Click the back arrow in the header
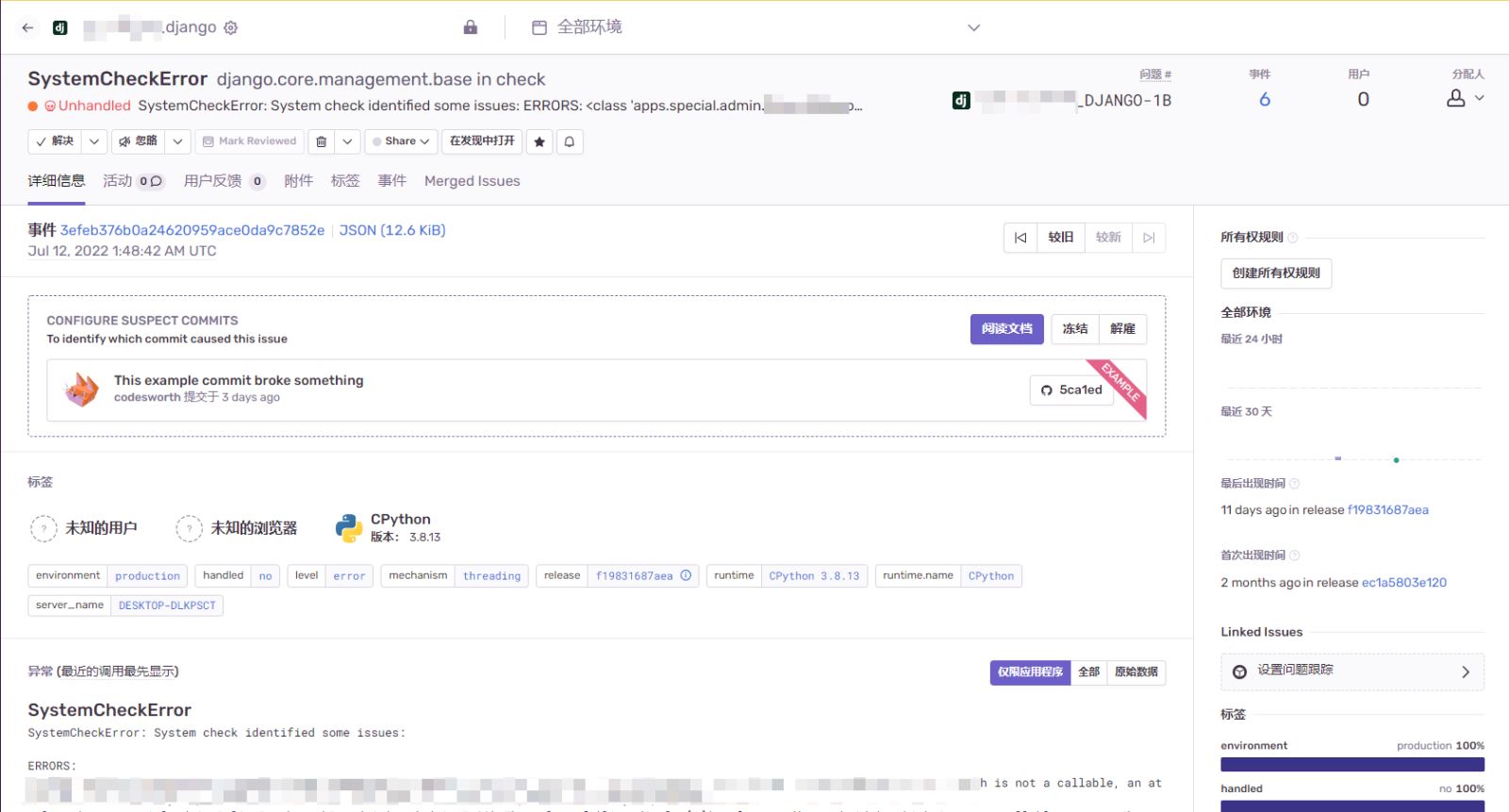The image size is (1509, 812). coord(27,27)
